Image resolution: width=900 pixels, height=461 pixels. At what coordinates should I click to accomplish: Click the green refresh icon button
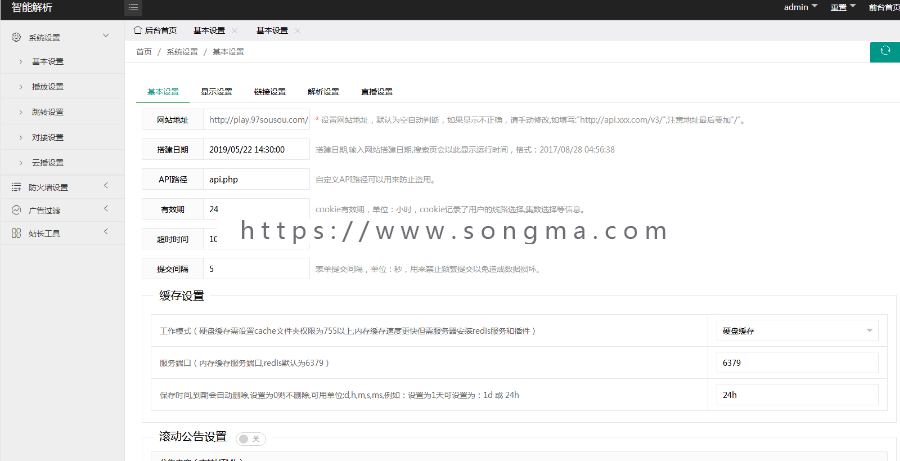[x=885, y=52]
